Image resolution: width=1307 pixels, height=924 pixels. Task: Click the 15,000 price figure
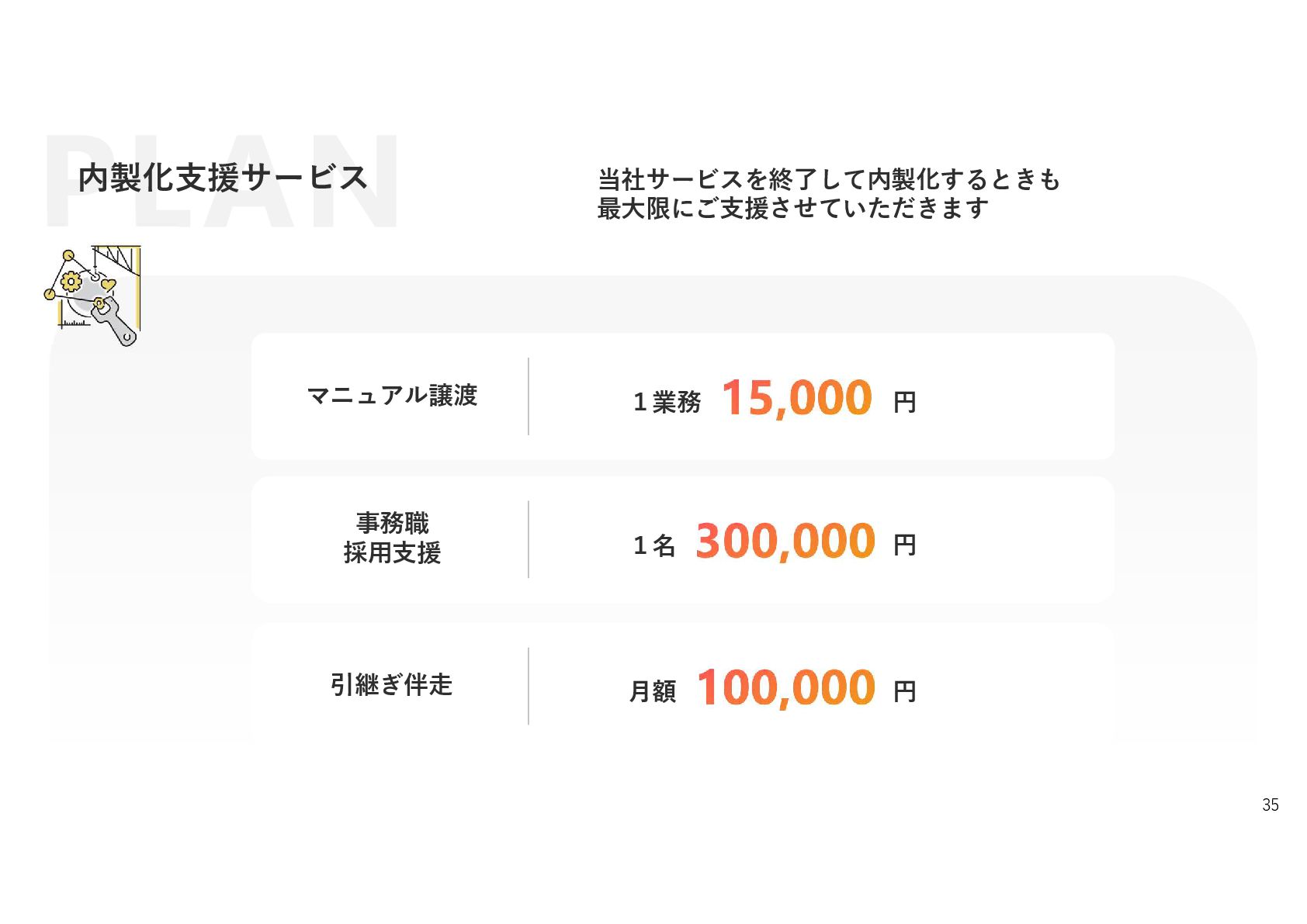[797, 398]
